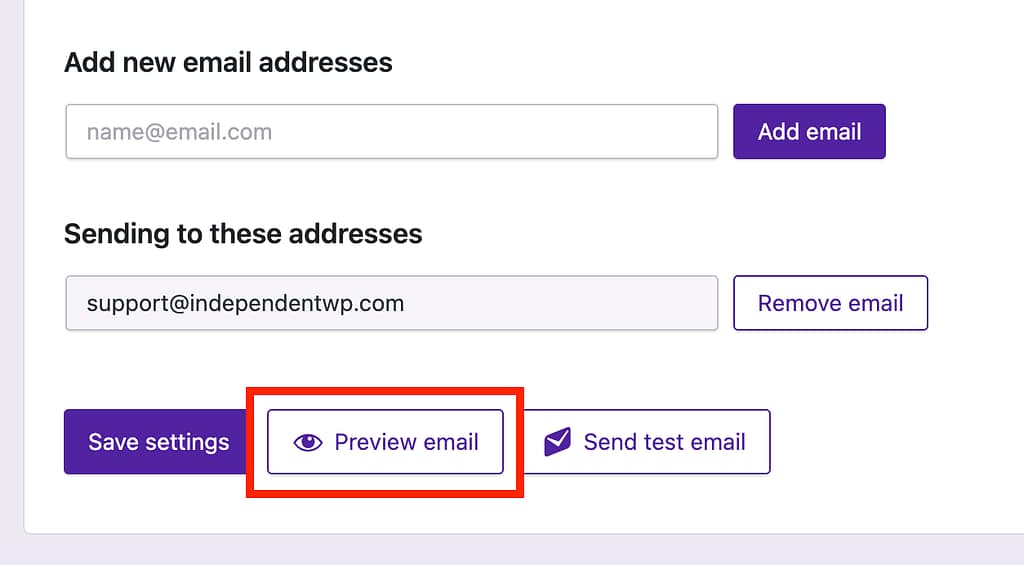The height and width of the screenshot is (565, 1024).
Task: Click the "Remove email" label text
Action: tap(830, 303)
